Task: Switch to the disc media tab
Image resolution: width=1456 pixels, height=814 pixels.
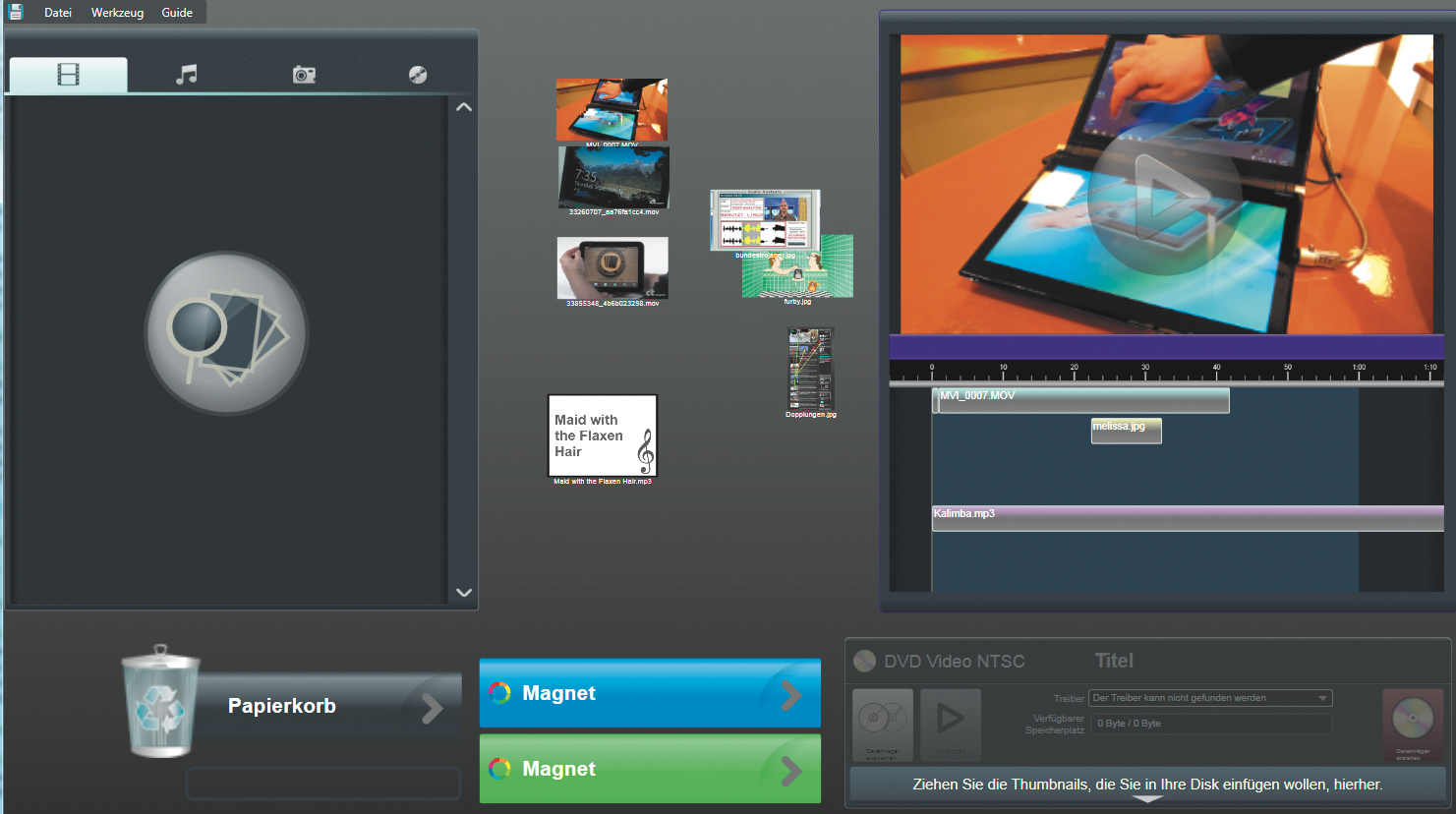Action: click(x=418, y=75)
